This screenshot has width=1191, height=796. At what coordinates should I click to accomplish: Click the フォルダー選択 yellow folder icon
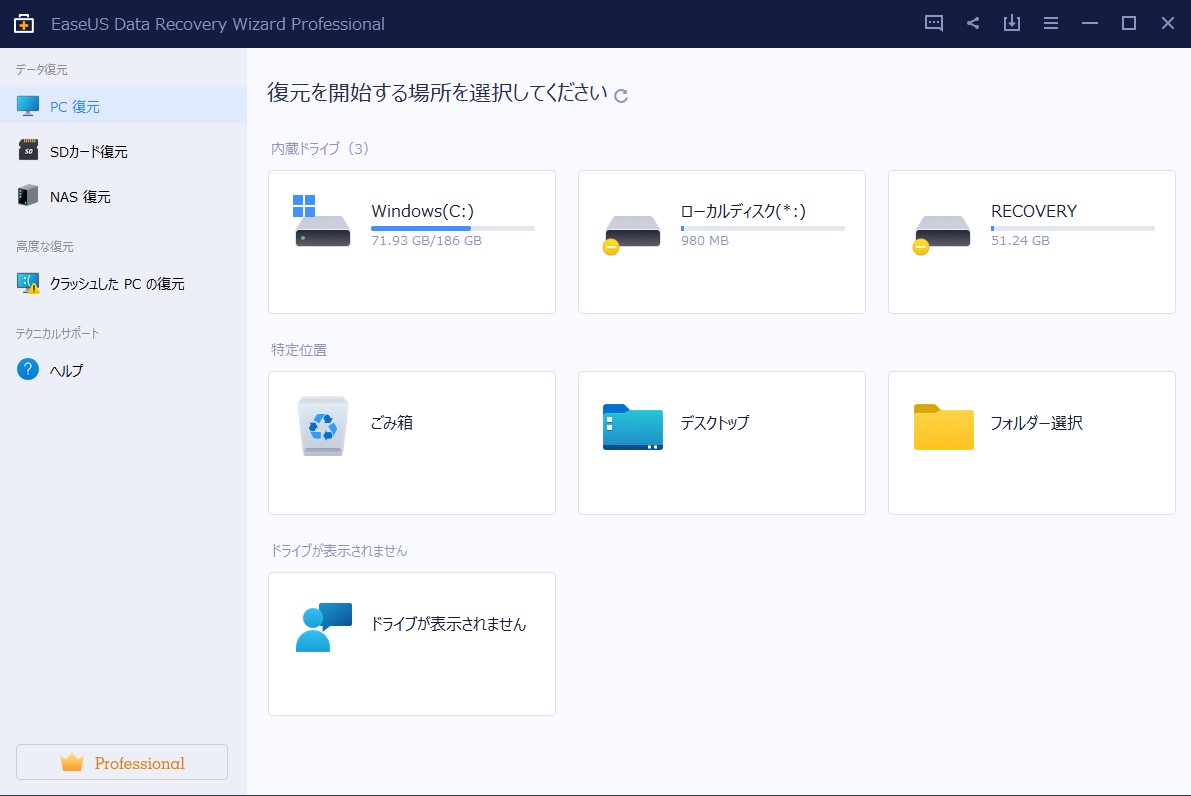tap(943, 427)
